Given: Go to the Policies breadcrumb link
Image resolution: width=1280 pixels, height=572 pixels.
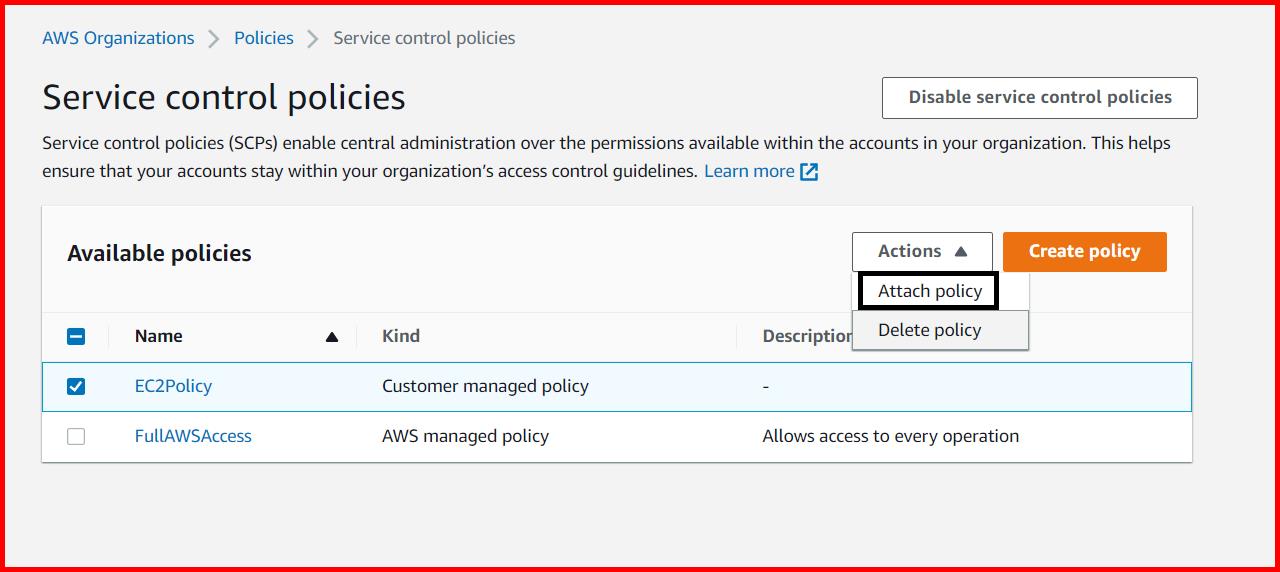Looking at the screenshot, I should tap(264, 38).
